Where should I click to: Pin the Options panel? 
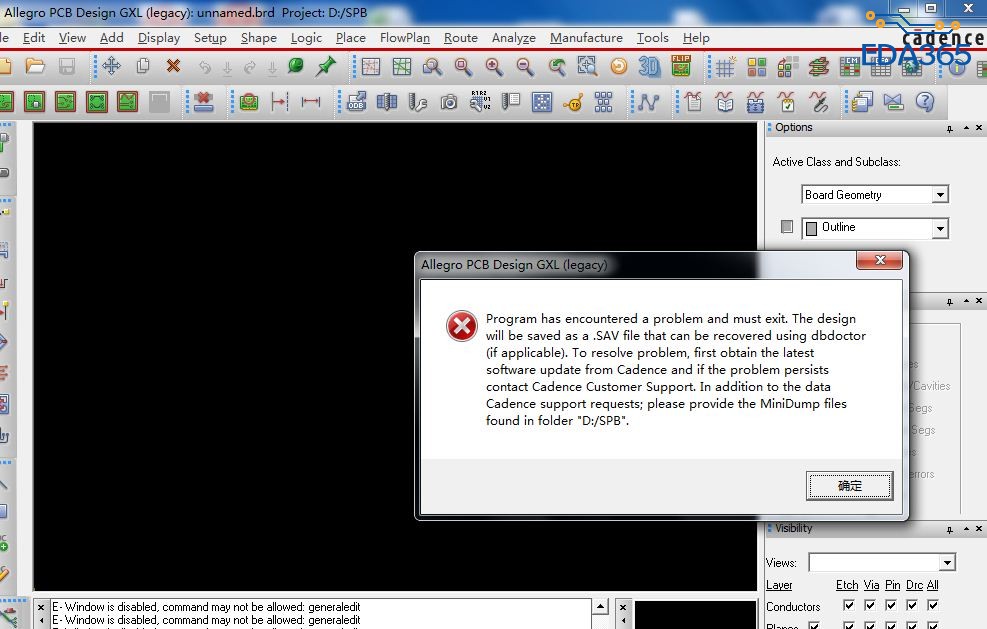point(950,128)
